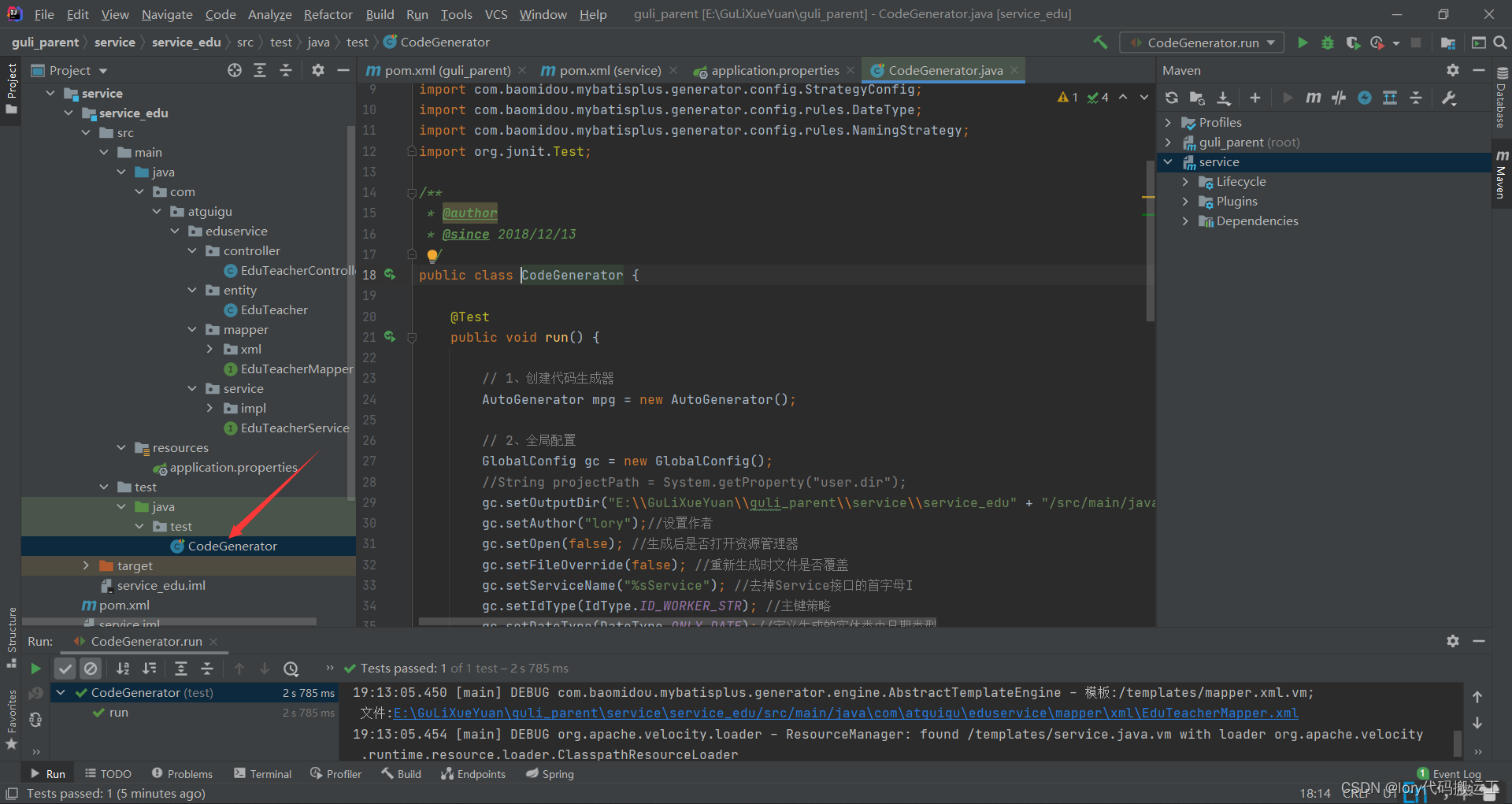
Task: Run with coverage from main toolbar
Action: 1353,43
